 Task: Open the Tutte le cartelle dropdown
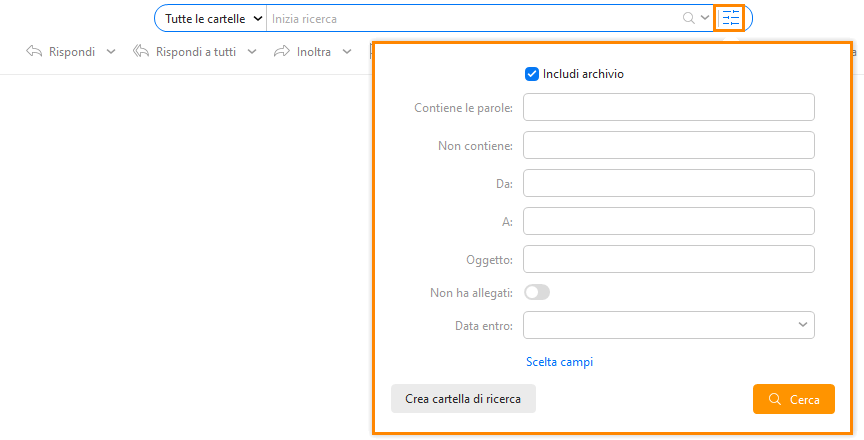[214, 19]
